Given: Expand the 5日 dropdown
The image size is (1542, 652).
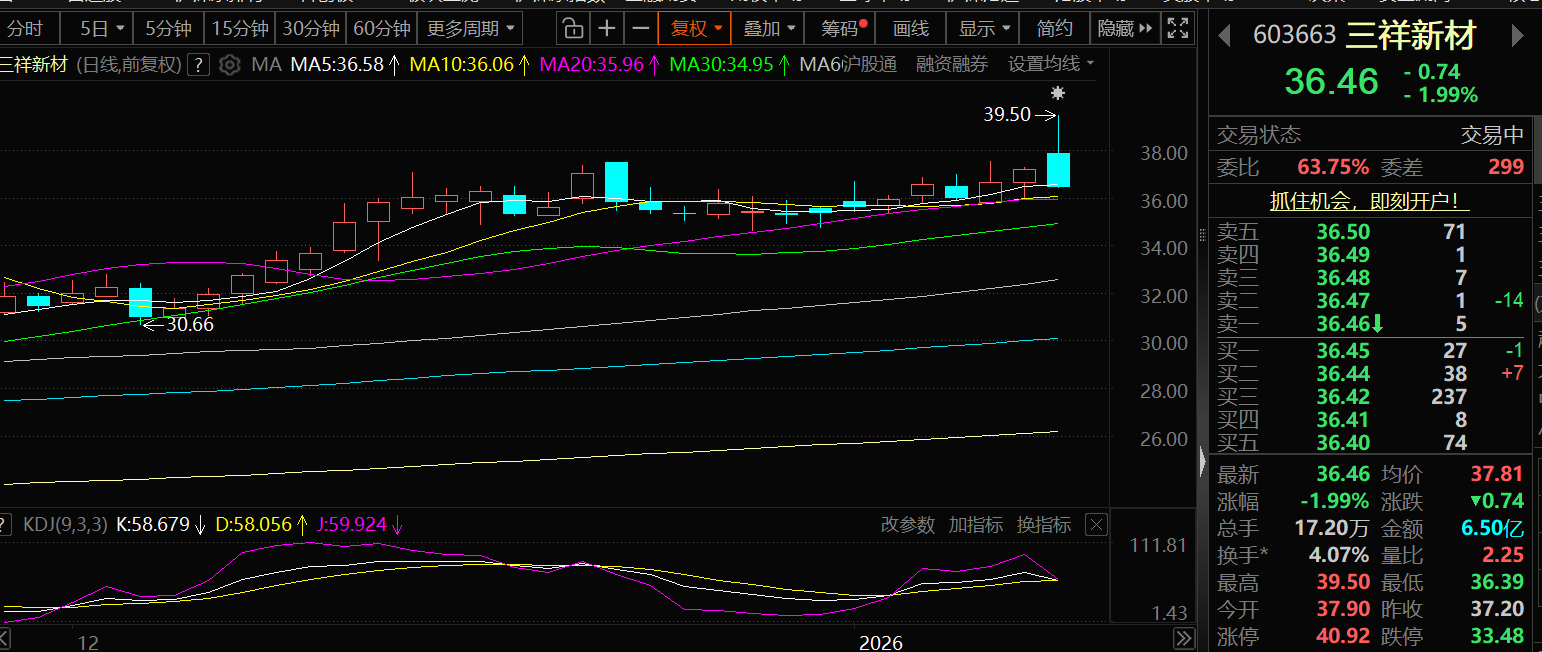Looking at the screenshot, I should coord(102,28).
